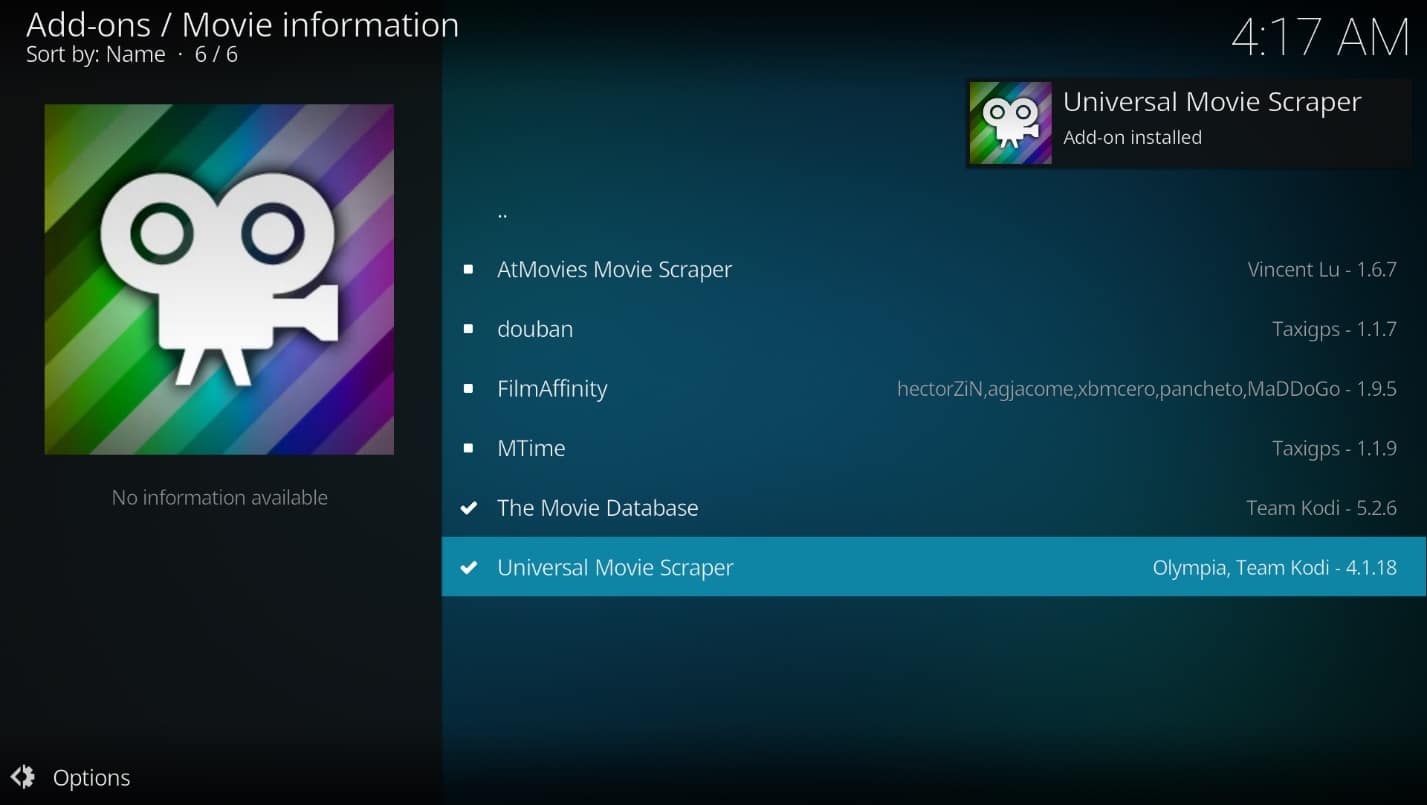Screen dimensions: 1427x805
Task: Toggle the installed state of The Movie Database
Action: pos(598,507)
